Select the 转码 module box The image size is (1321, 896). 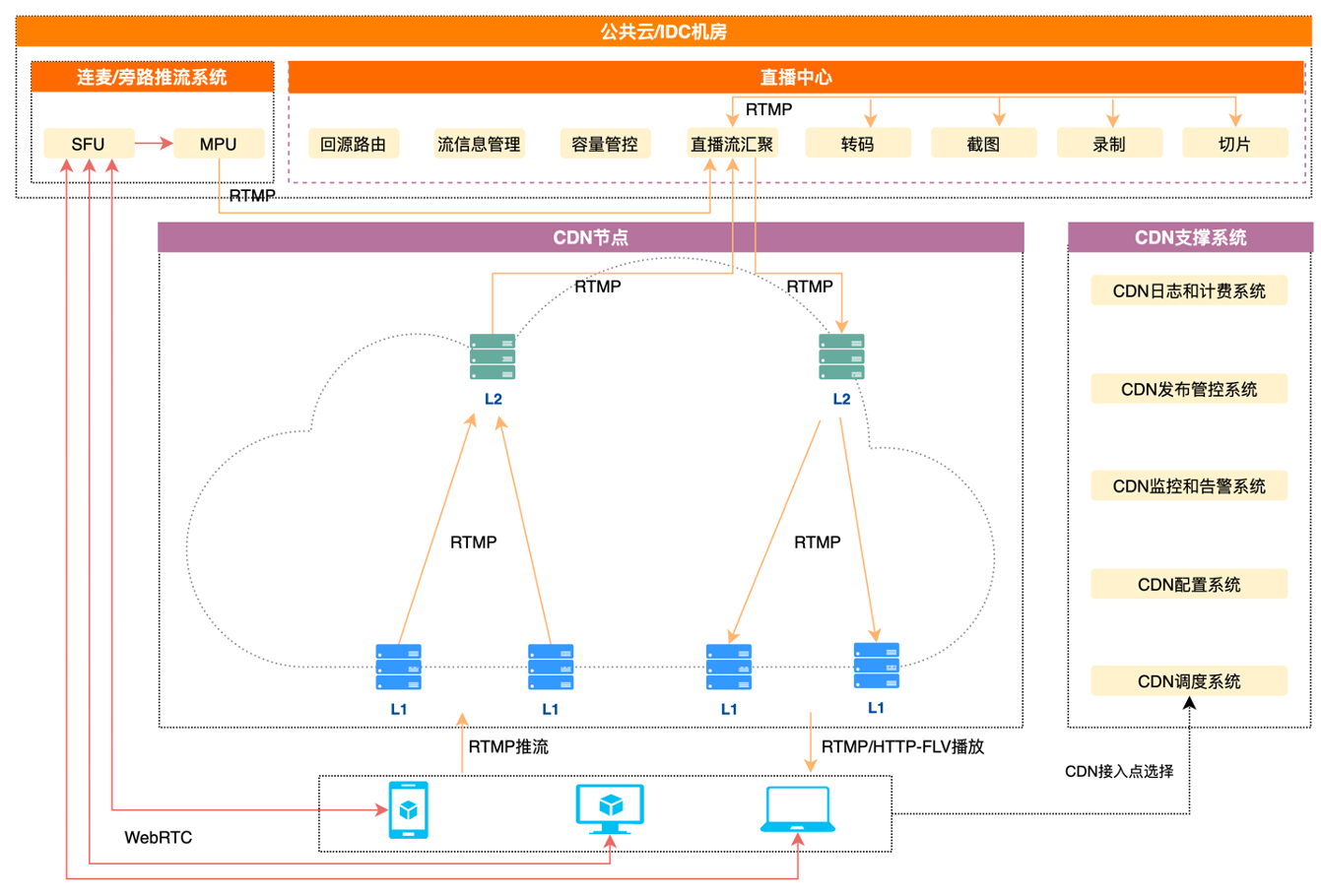858,144
